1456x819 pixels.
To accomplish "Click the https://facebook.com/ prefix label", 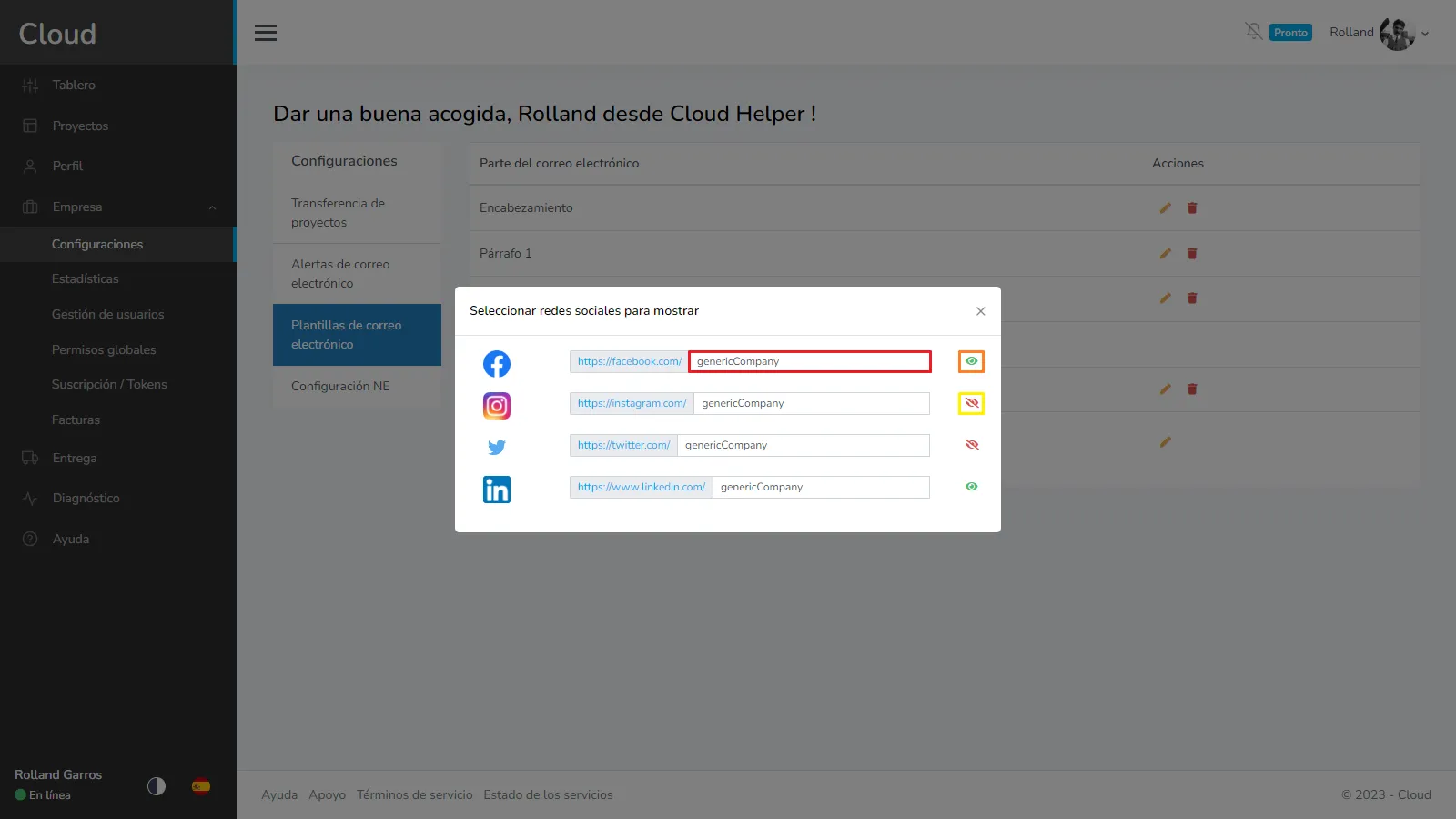I will point(629,361).
